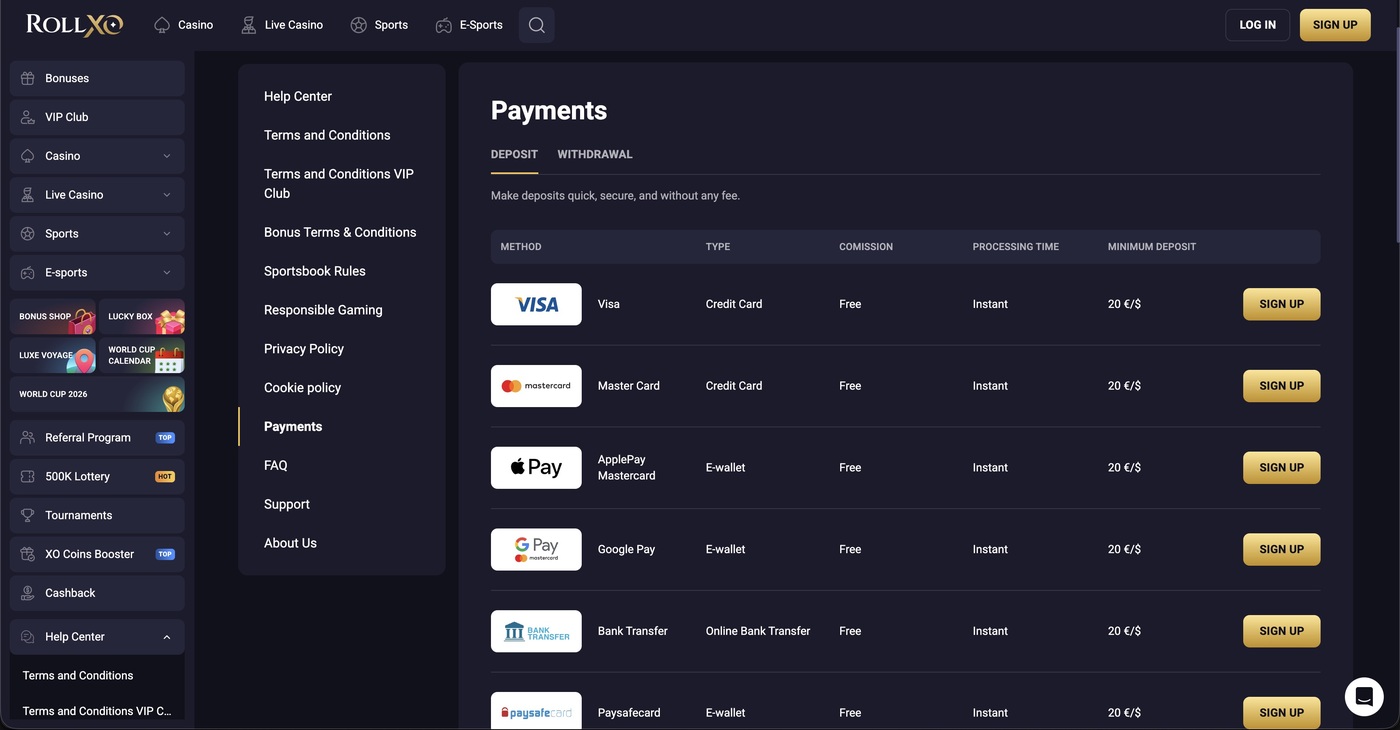Select the Deposit tab
This screenshot has height=730, width=1400.
coord(514,154)
